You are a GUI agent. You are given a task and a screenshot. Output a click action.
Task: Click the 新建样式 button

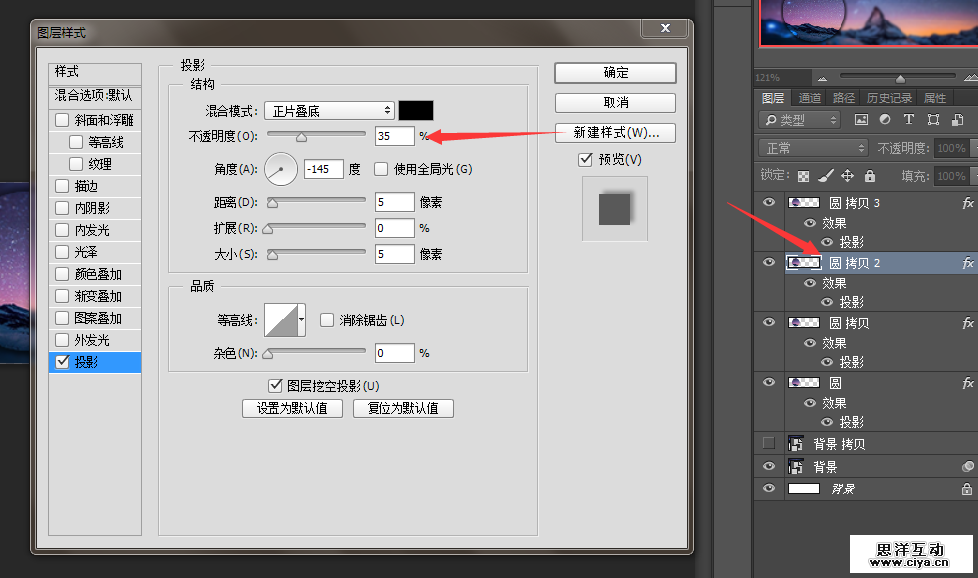[x=615, y=133]
